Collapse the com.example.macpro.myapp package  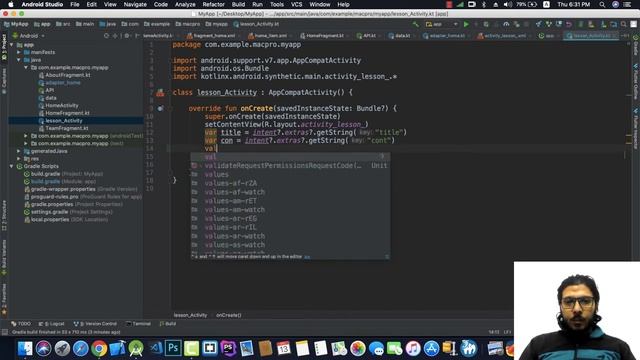26,67
